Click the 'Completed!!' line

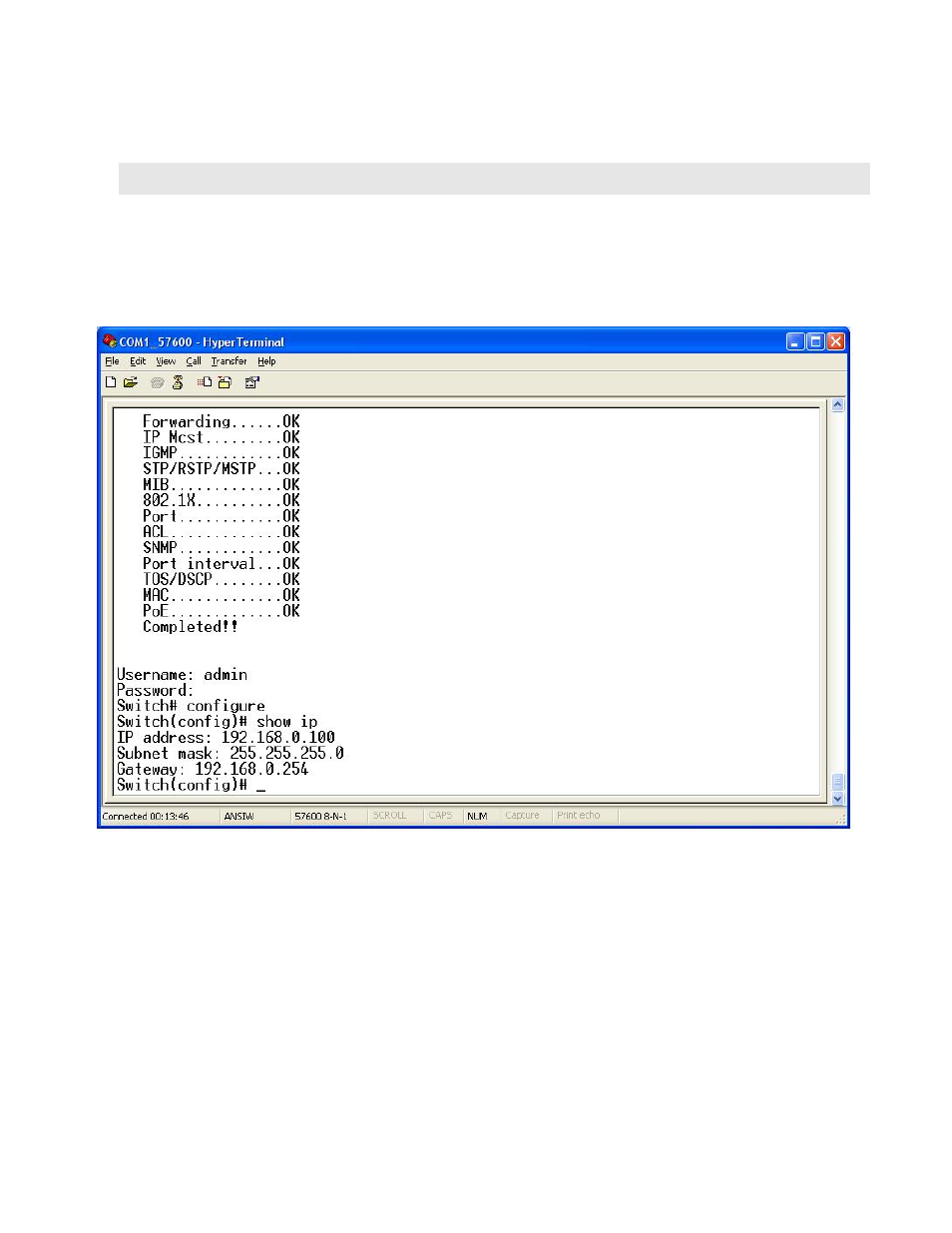[191, 627]
